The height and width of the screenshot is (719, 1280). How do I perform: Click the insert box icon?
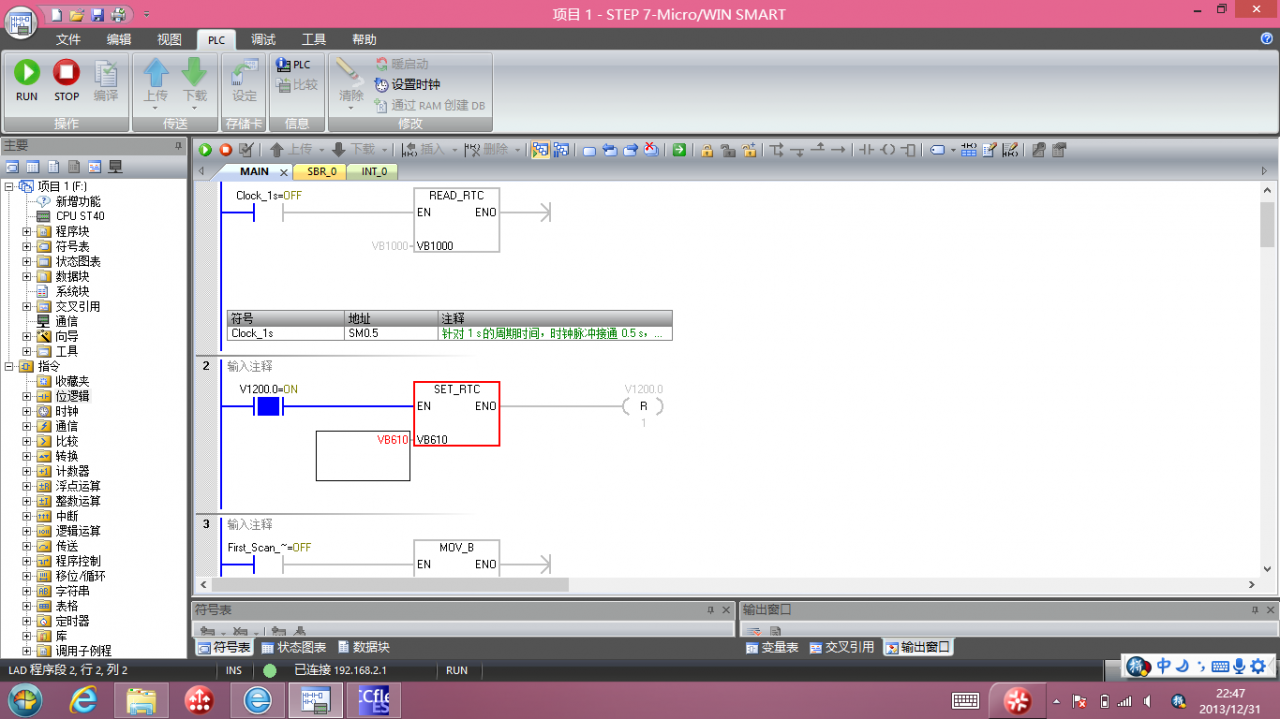point(908,150)
